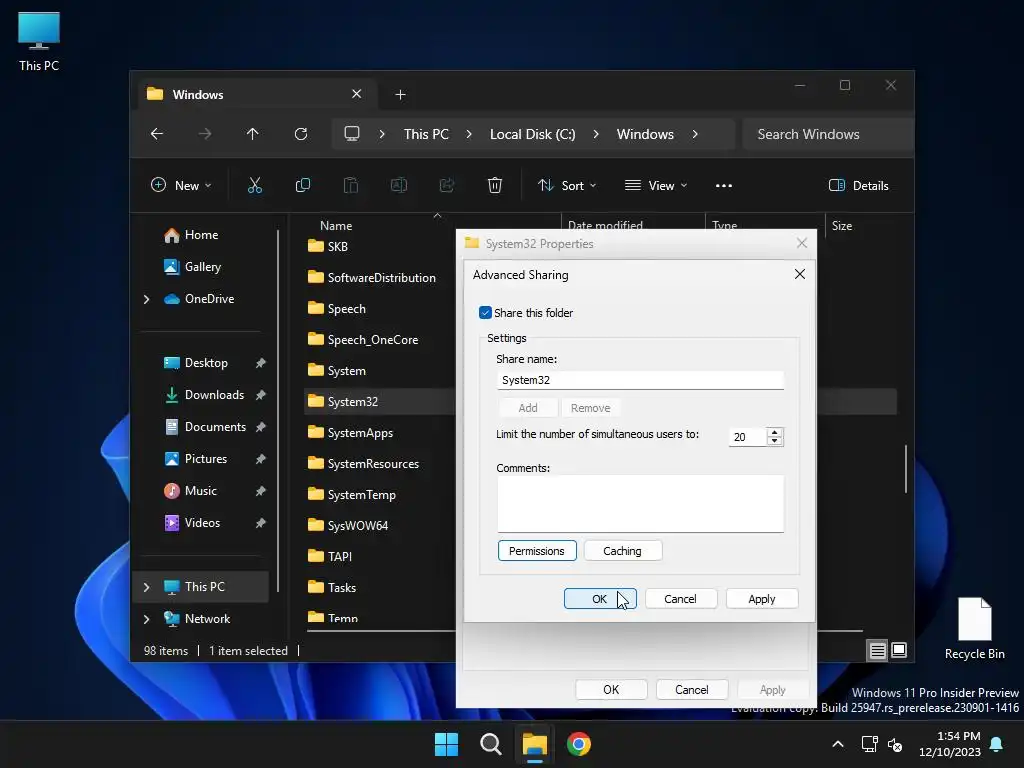
Task: Expand chevron after Windows in breadcrumb
Action: [695, 134]
